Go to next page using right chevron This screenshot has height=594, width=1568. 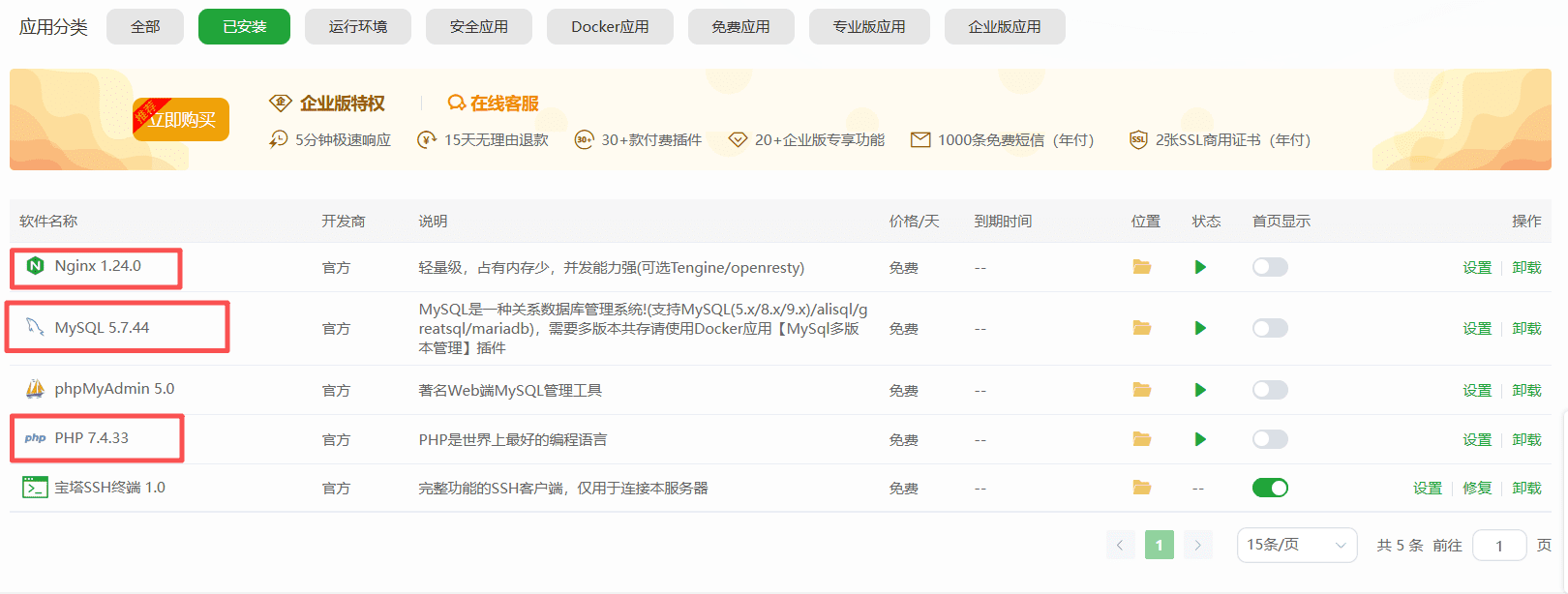click(x=1197, y=545)
